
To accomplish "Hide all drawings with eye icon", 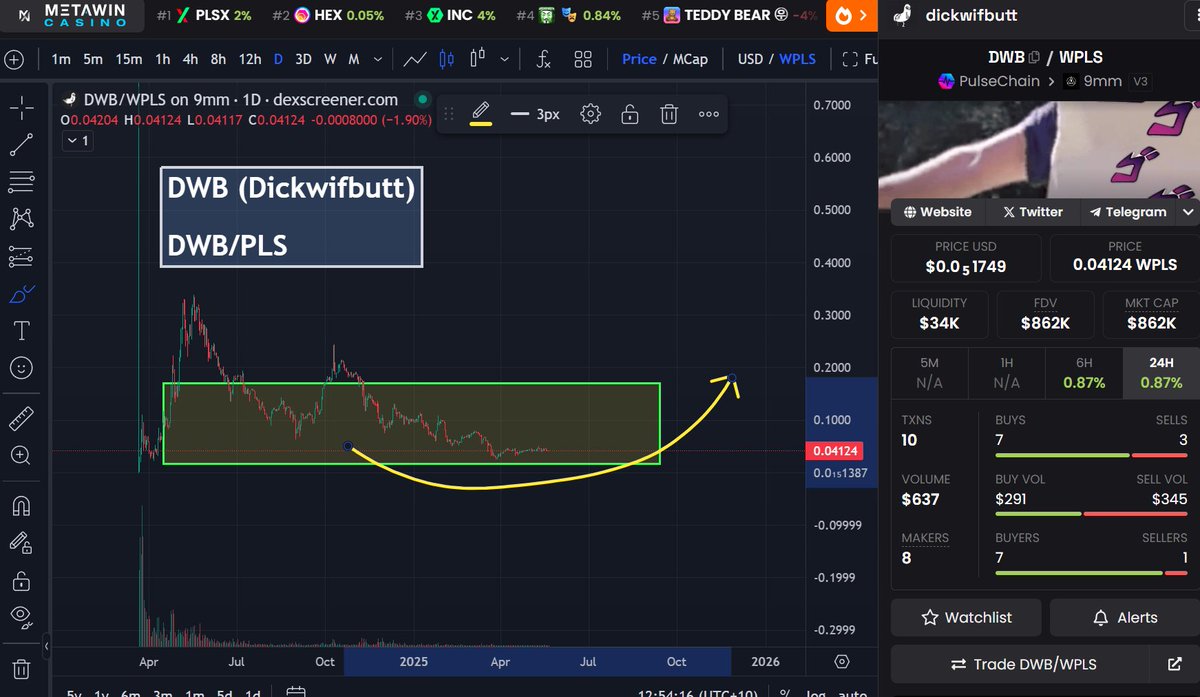I will tap(21, 616).
